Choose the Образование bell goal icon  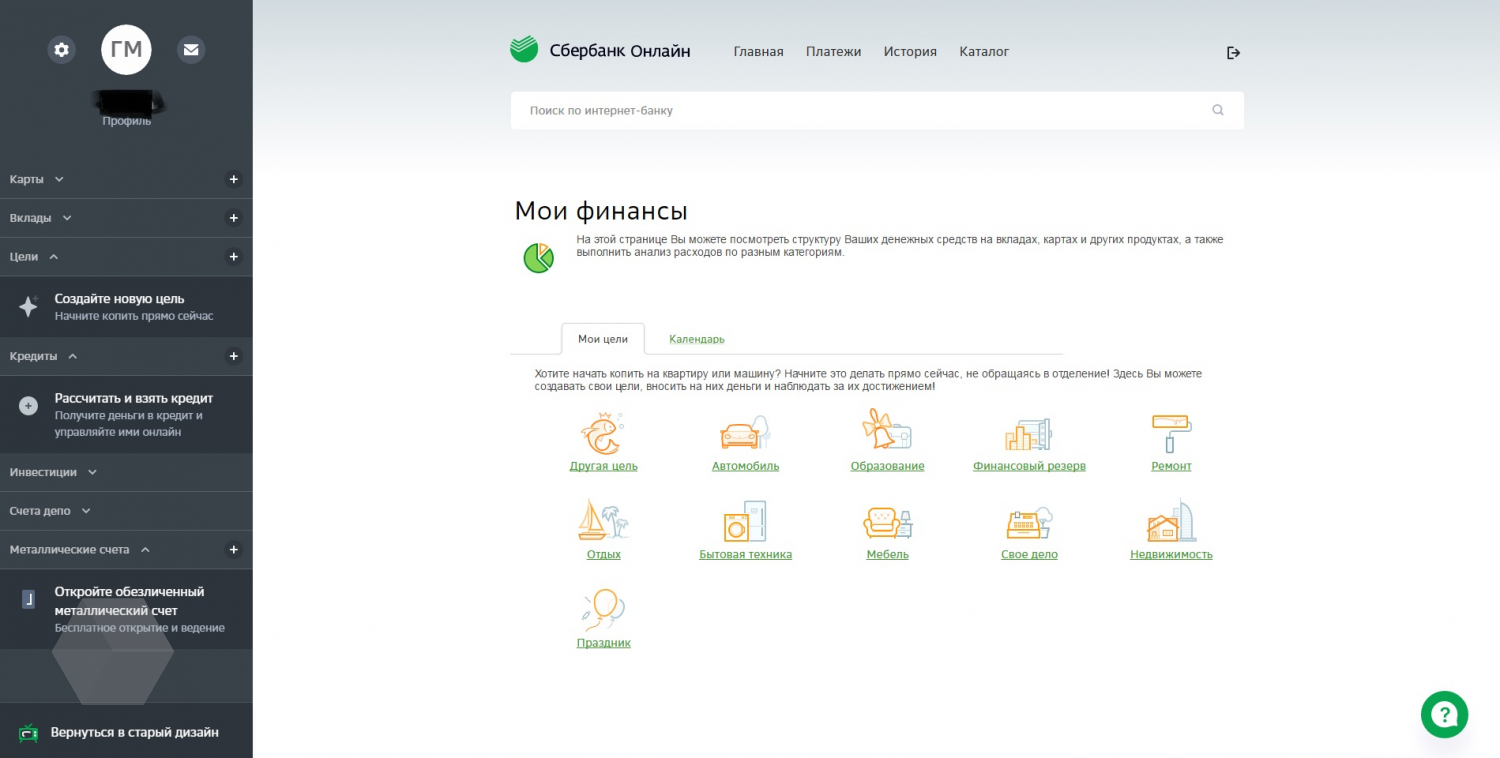pos(887,431)
